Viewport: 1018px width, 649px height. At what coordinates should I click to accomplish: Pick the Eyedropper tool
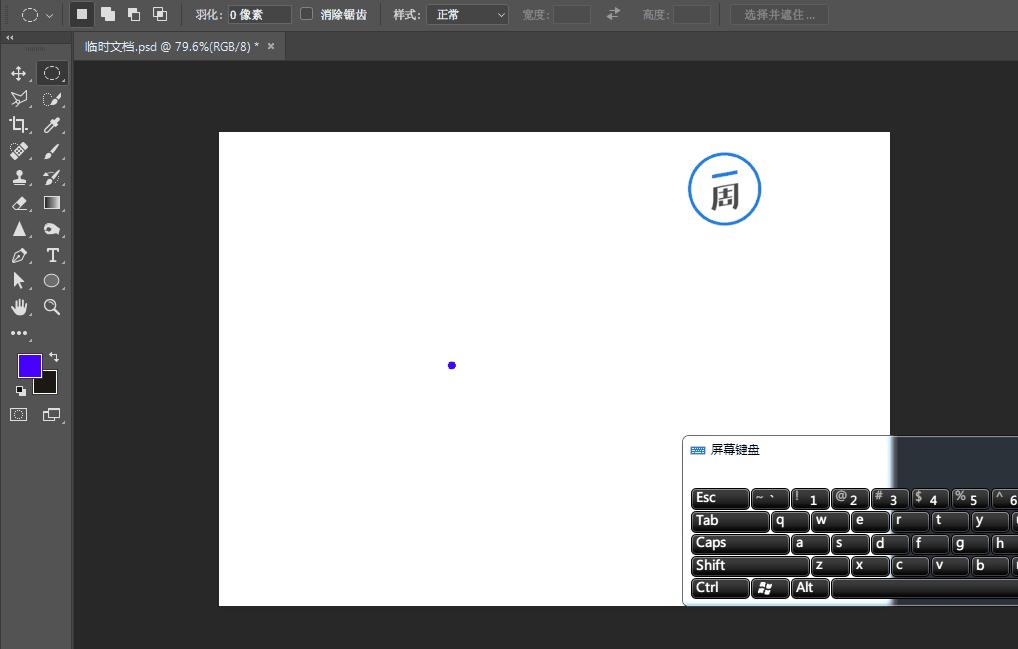click(x=52, y=125)
